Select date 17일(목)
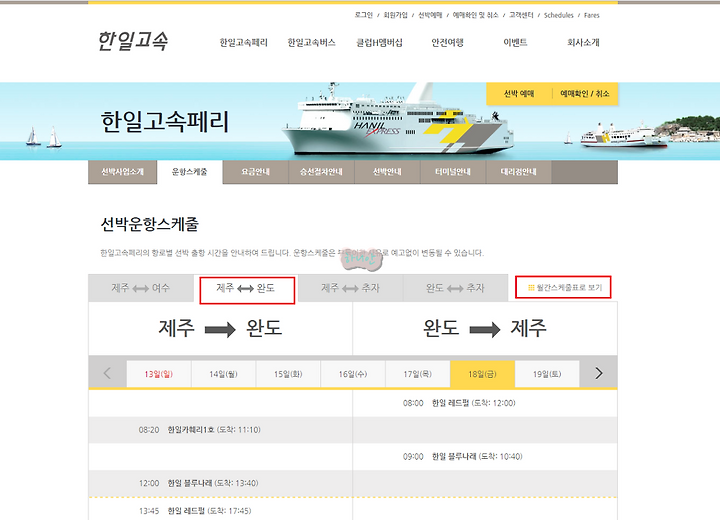 tap(418, 374)
